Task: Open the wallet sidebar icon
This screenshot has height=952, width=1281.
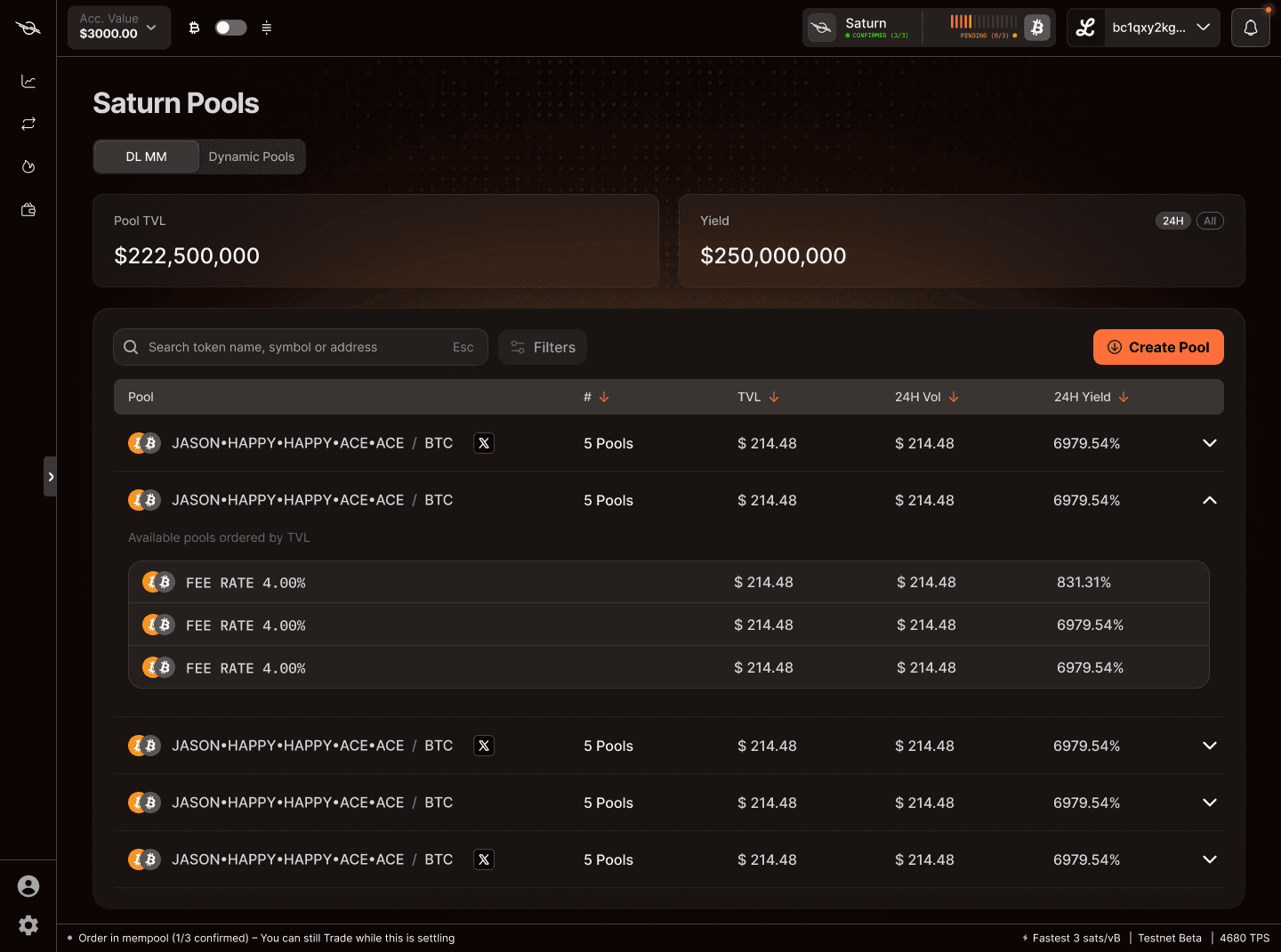Action: [x=28, y=210]
